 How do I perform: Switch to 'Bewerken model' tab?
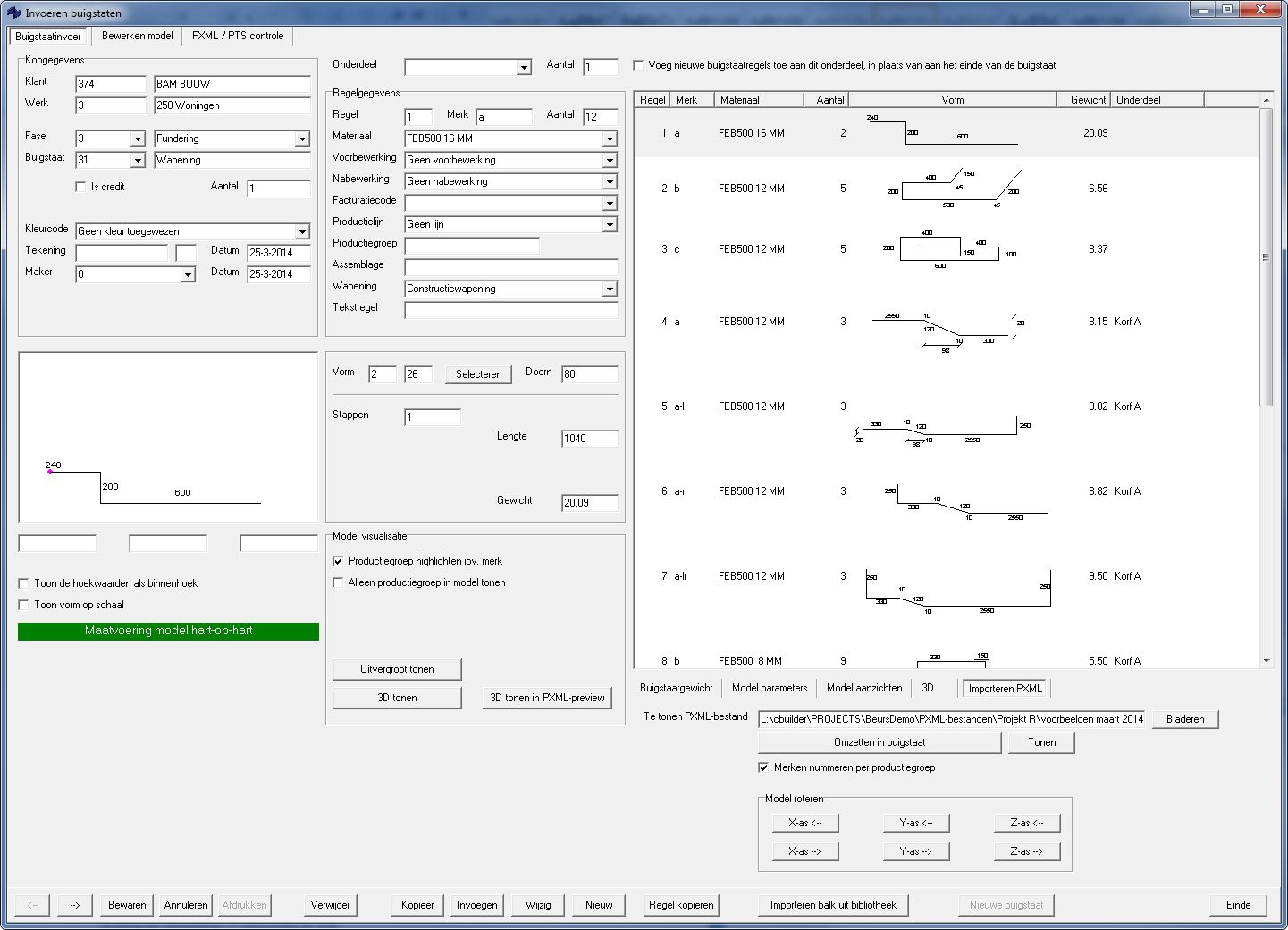click(137, 36)
